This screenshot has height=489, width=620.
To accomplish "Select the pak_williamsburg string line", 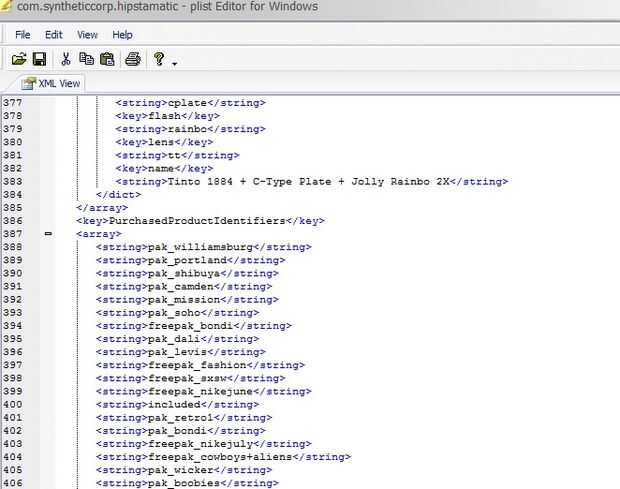I will [x=204, y=247].
